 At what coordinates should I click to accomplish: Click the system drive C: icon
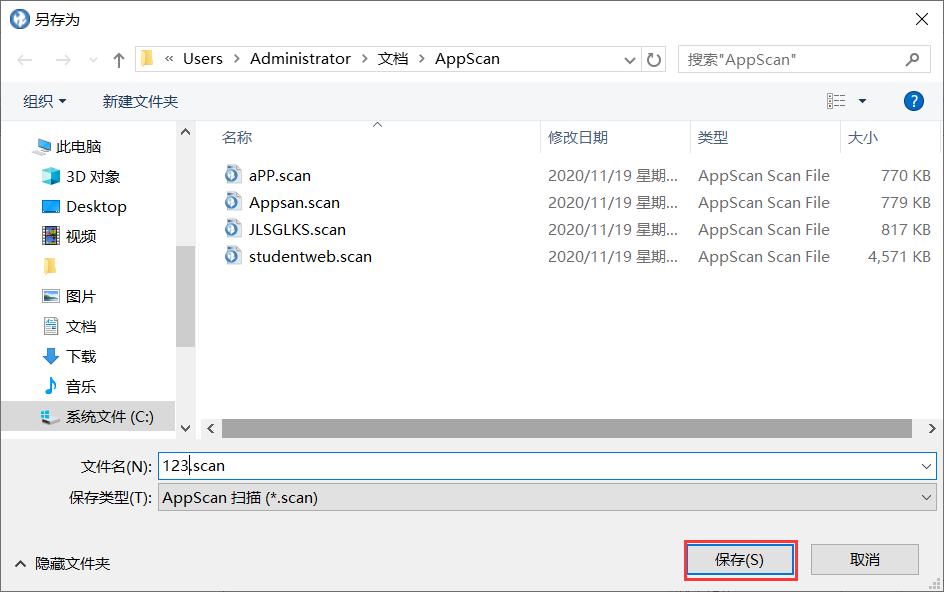pyautogui.click(x=49, y=416)
